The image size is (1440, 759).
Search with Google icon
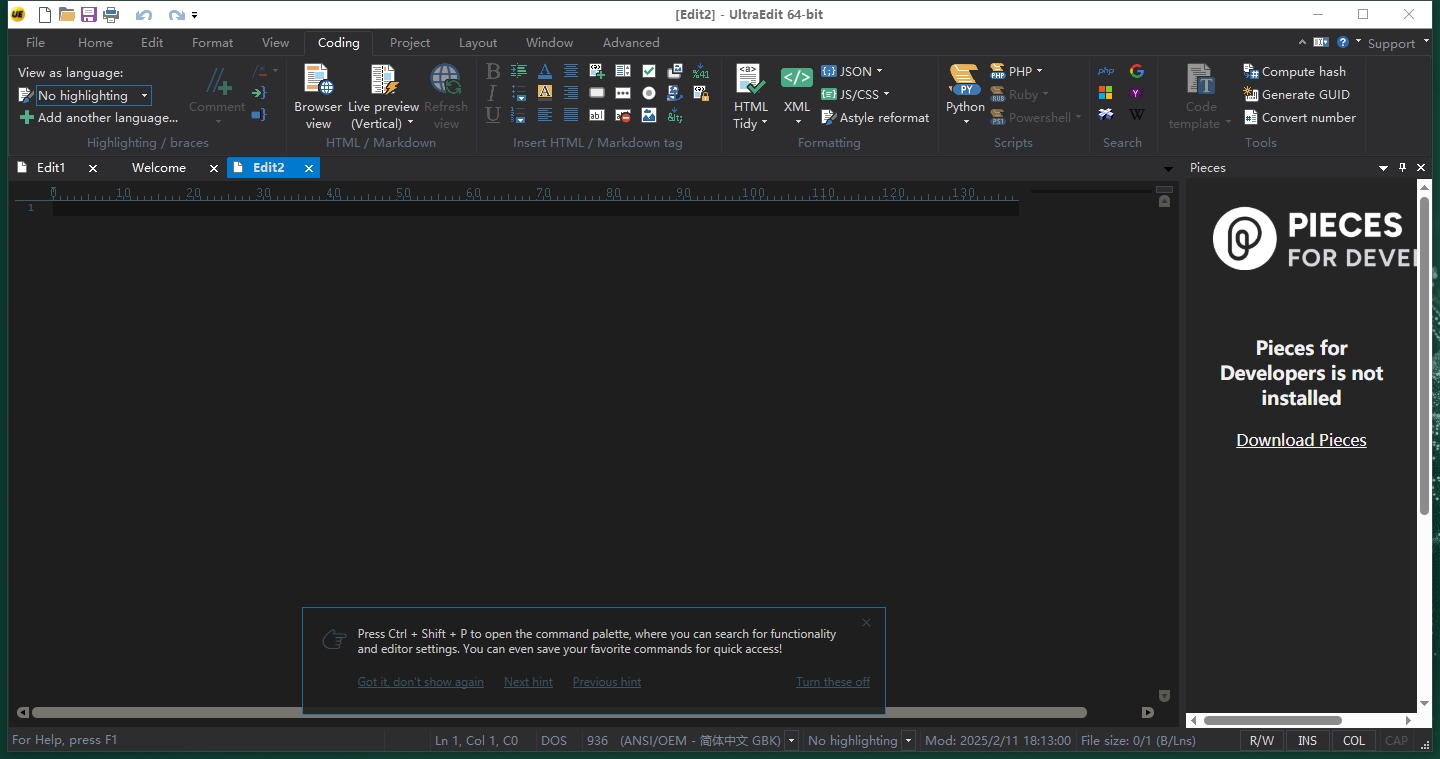1137,71
